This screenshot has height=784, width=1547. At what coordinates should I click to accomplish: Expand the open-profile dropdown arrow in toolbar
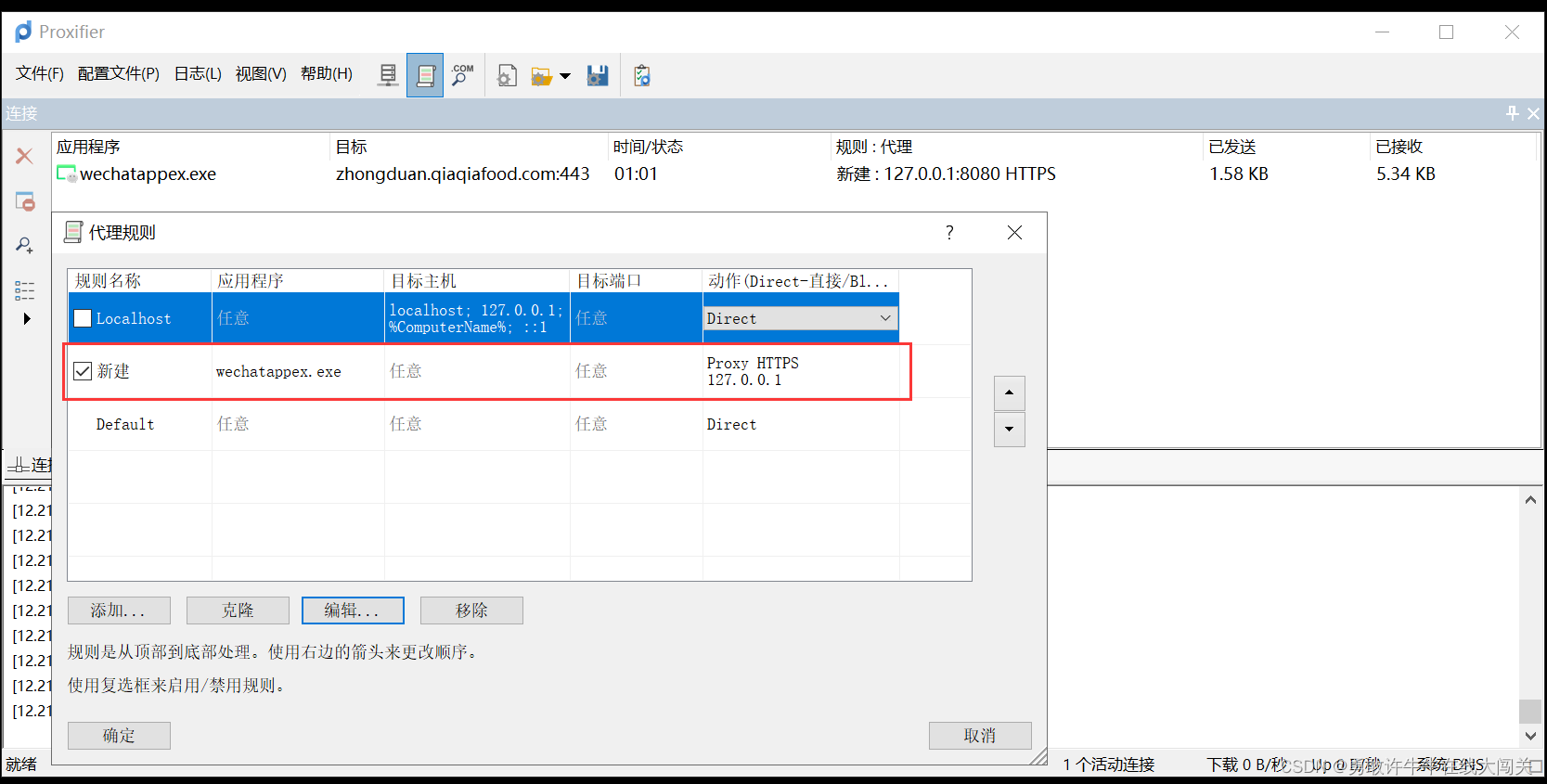click(565, 76)
